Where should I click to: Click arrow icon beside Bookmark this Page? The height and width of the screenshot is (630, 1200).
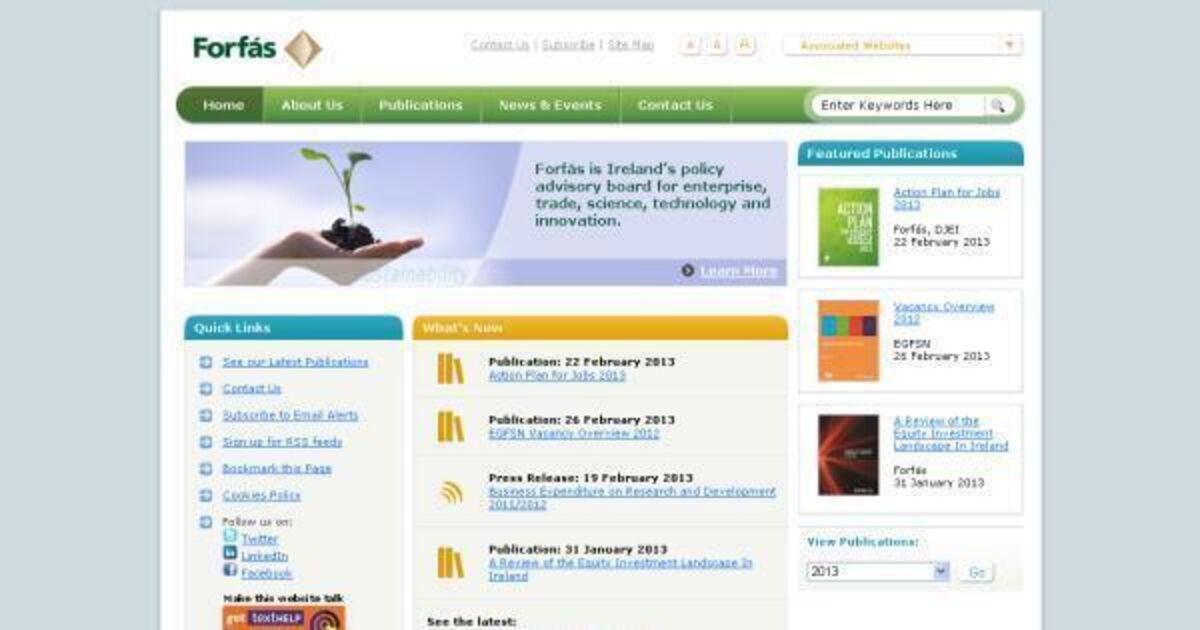click(x=205, y=469)
